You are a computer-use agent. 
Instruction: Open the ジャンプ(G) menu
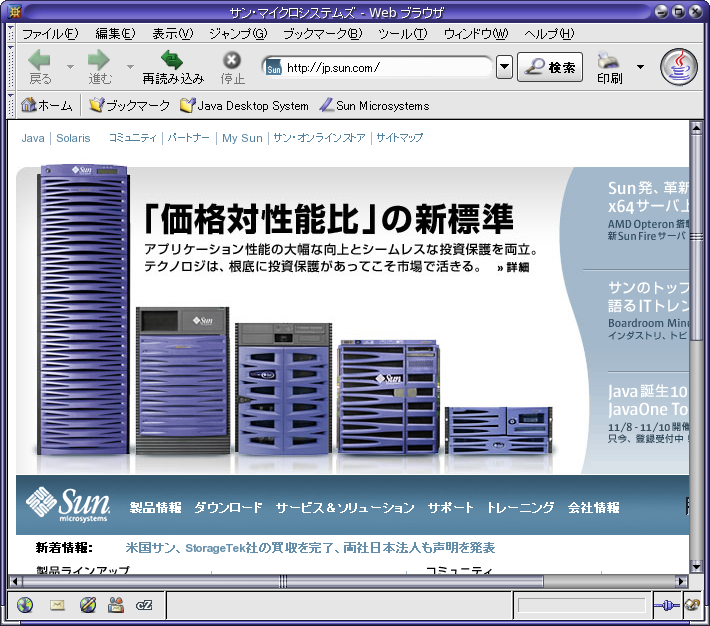pos(238,34)
